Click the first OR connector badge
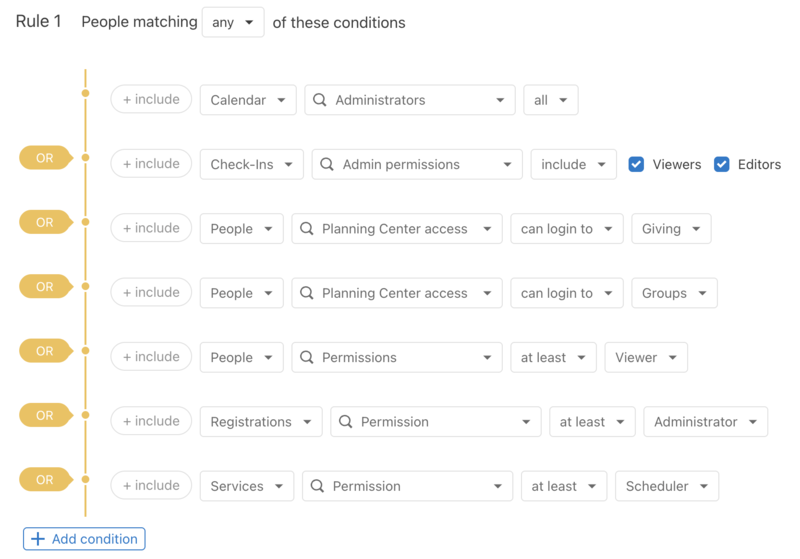Image resolution: width=800 pixels, height=559 pixels. (x=45, y=158)
